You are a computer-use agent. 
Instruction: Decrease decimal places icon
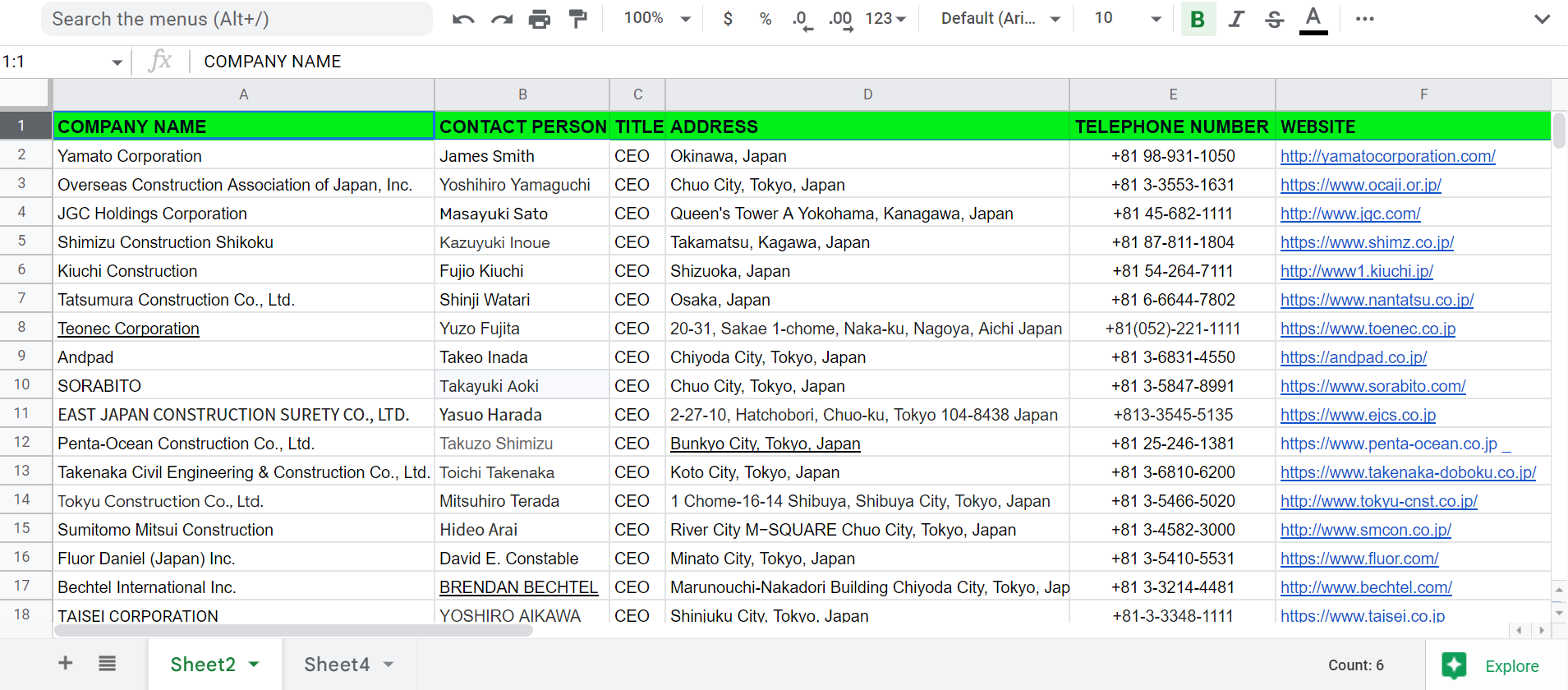[x=802, y=20]
